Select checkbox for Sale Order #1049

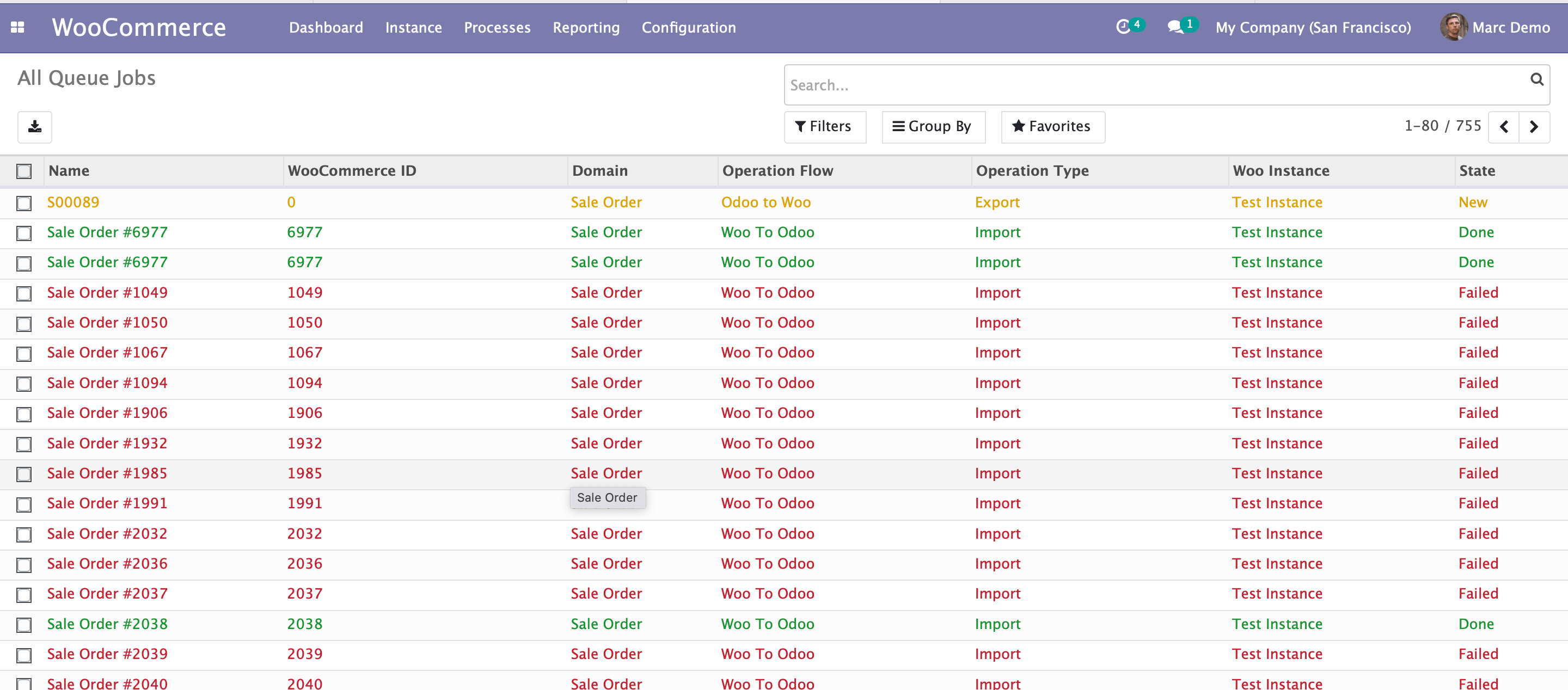24,294
